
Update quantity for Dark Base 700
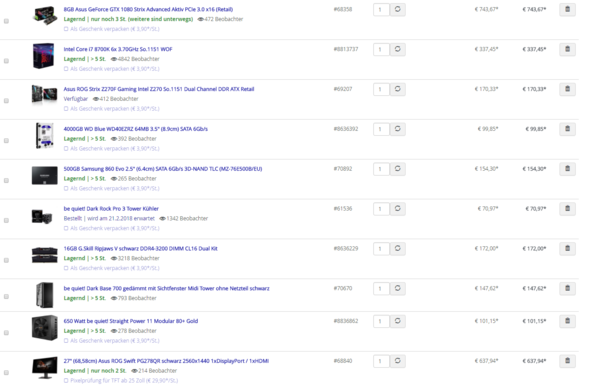point(398,289)
